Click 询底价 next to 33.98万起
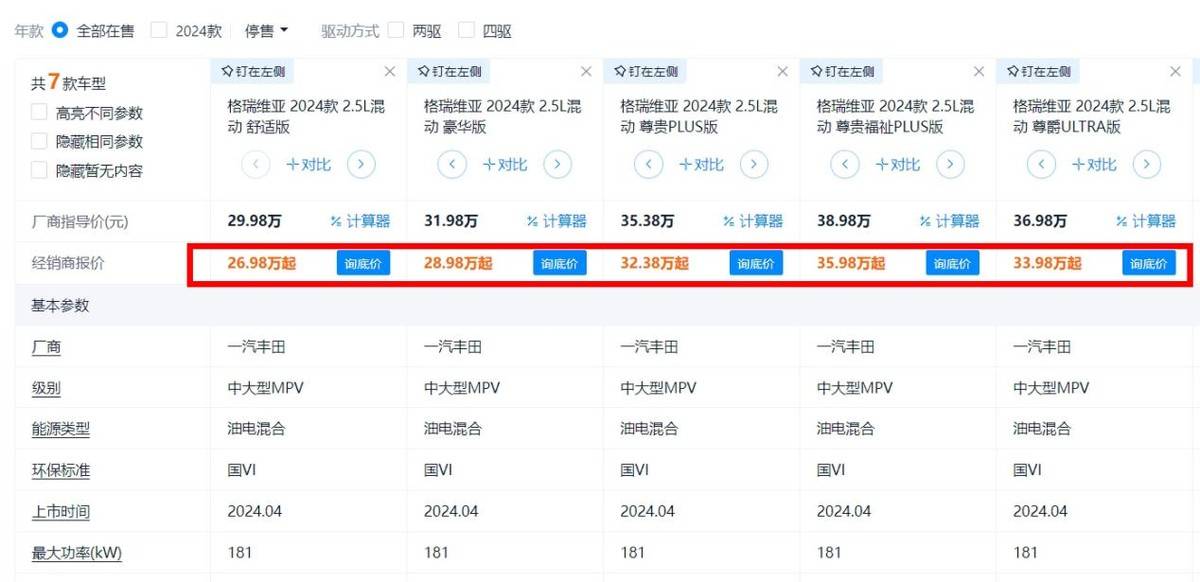Screen dimensions: 1200x582 point(1149,263)
